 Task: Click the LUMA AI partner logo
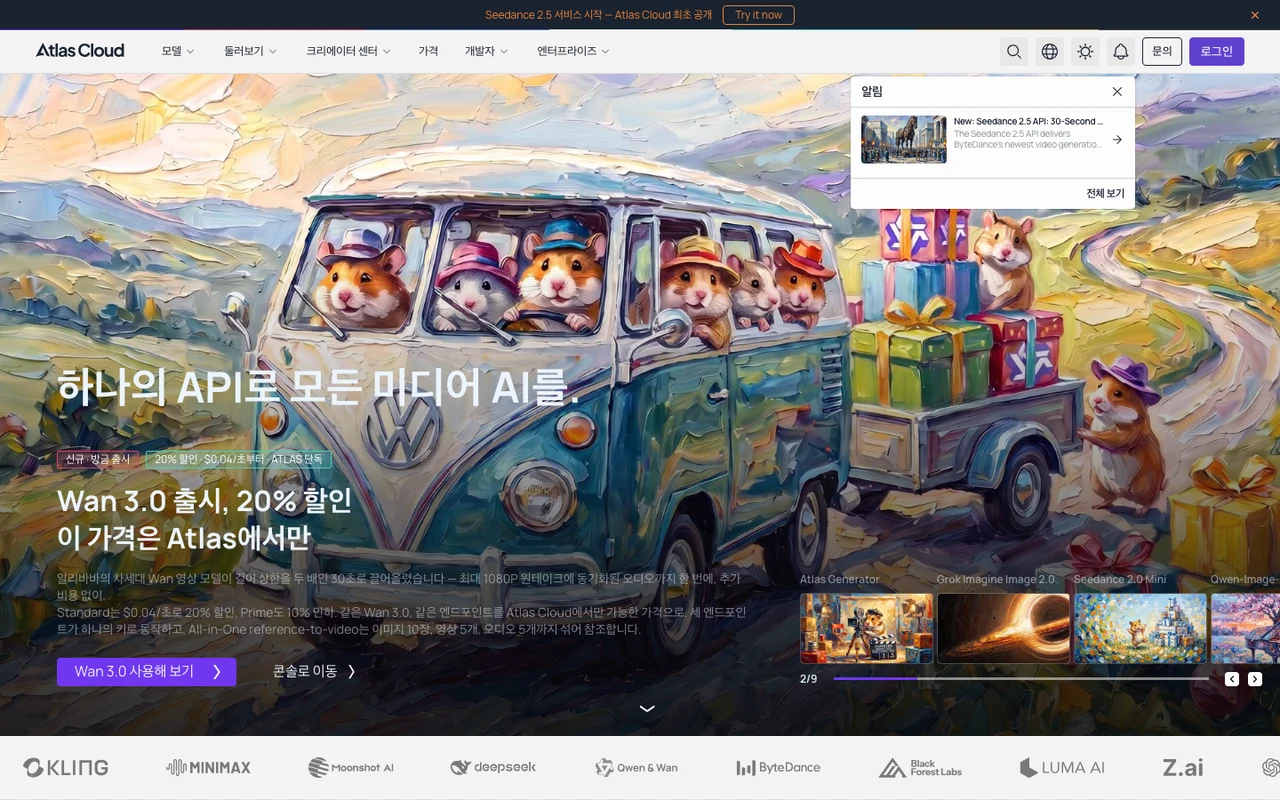(x=1062, y=767)
